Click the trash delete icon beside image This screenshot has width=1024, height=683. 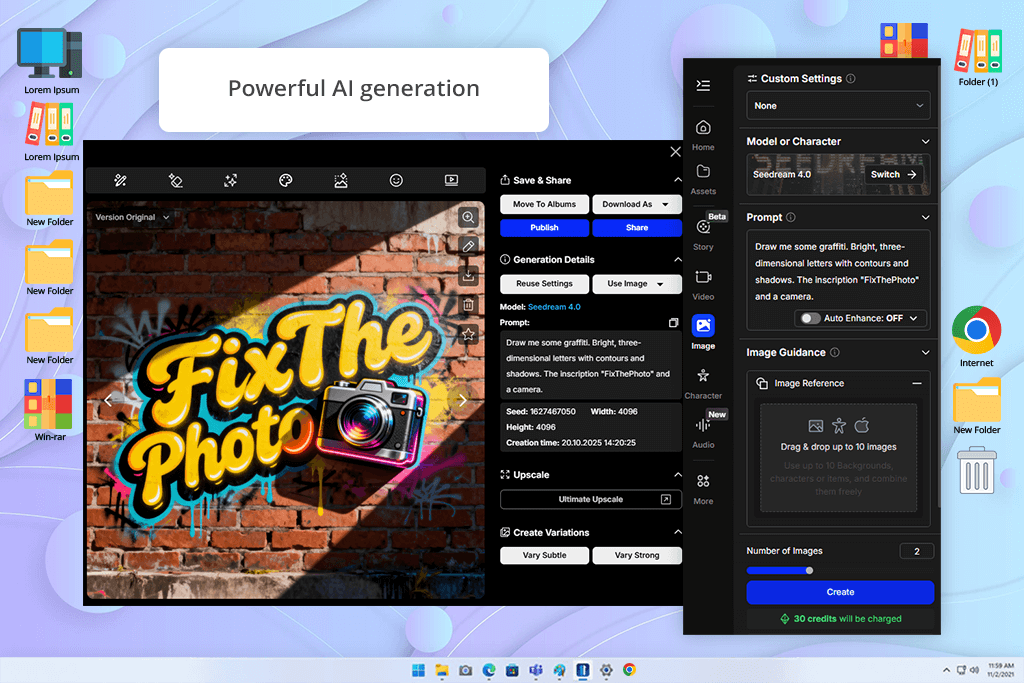(x=468, y=305)
